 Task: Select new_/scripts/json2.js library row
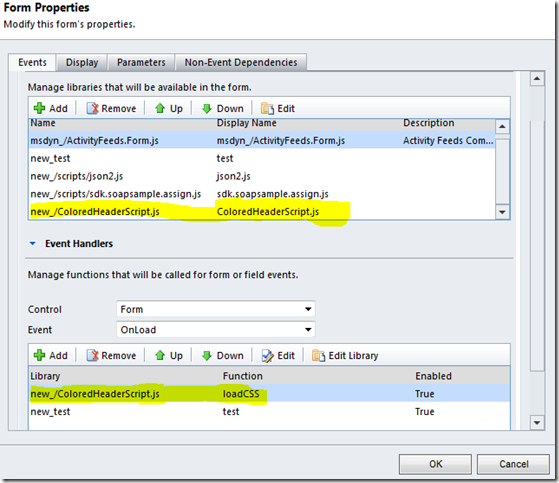click(262, 176)
